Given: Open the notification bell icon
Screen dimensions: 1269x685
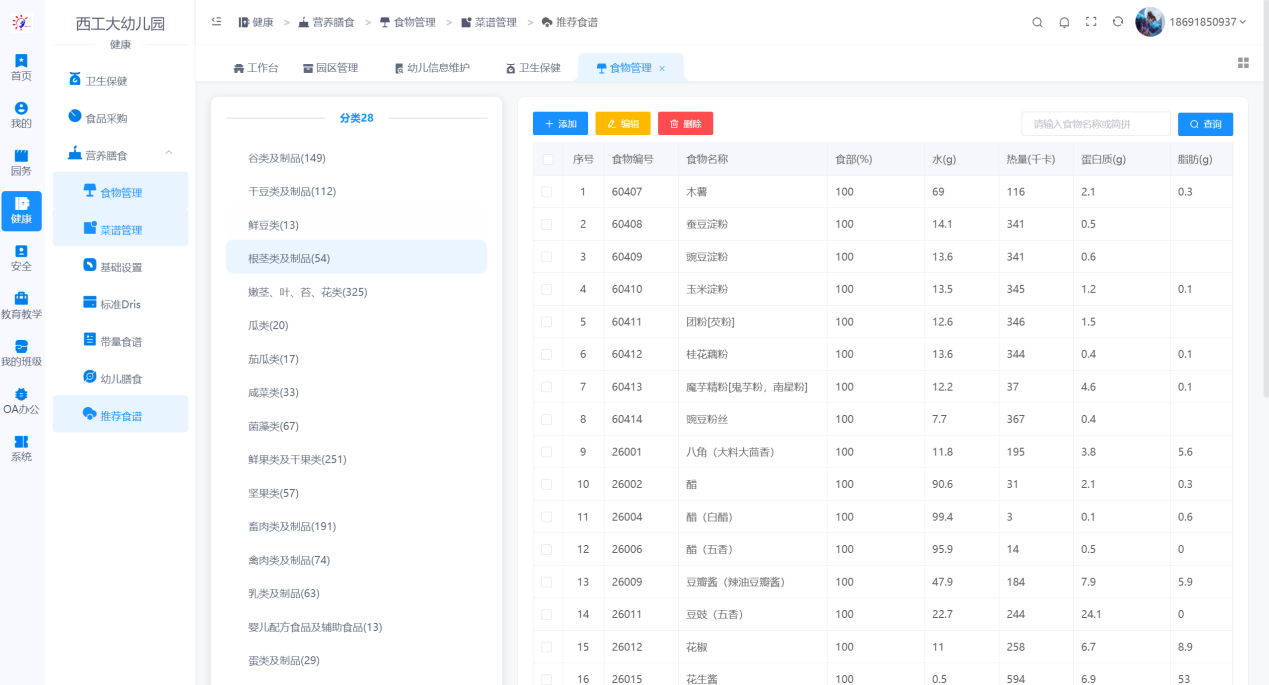Looking at the screenshot, I should click(x=1064, y=22).
